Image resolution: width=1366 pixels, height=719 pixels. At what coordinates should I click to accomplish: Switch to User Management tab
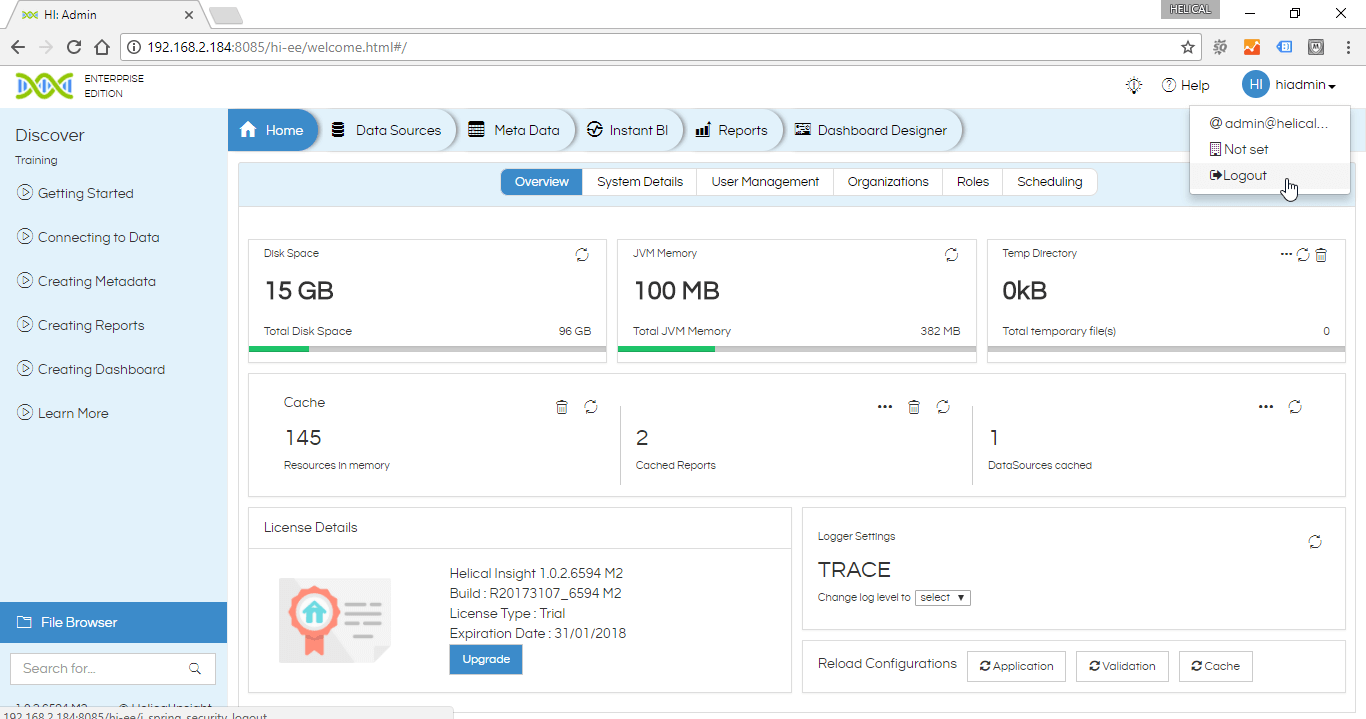coord(765,182)
